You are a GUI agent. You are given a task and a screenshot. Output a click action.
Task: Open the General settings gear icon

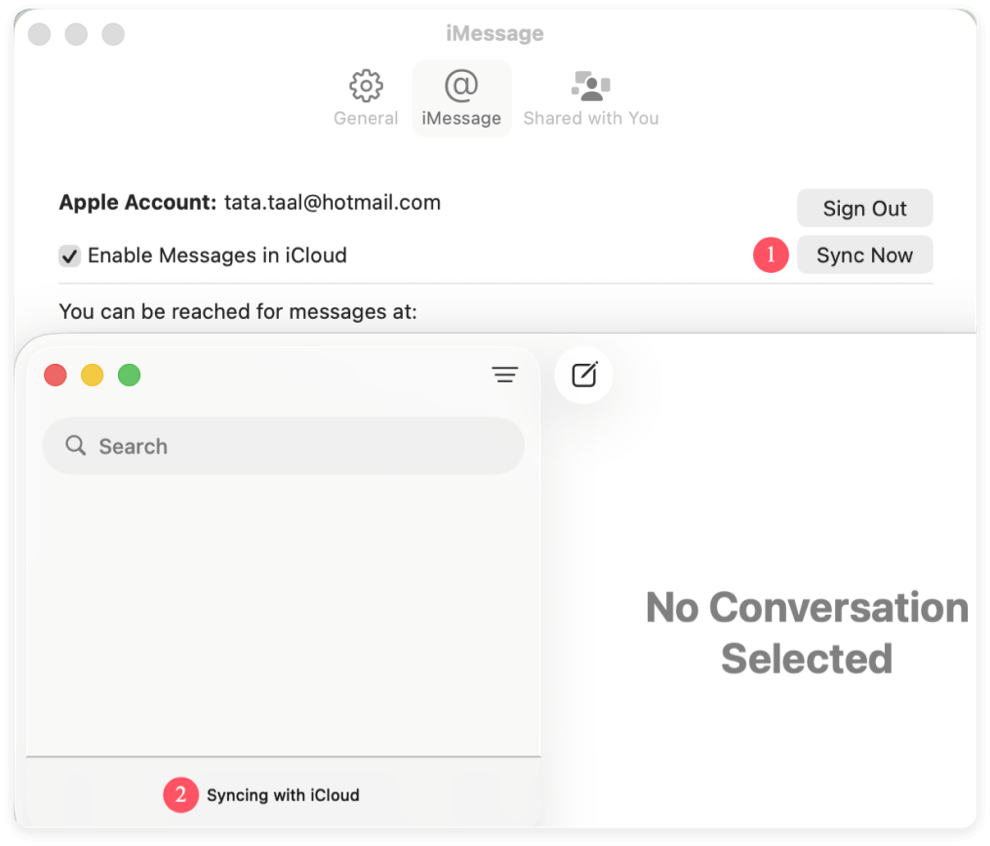point(365,86)
